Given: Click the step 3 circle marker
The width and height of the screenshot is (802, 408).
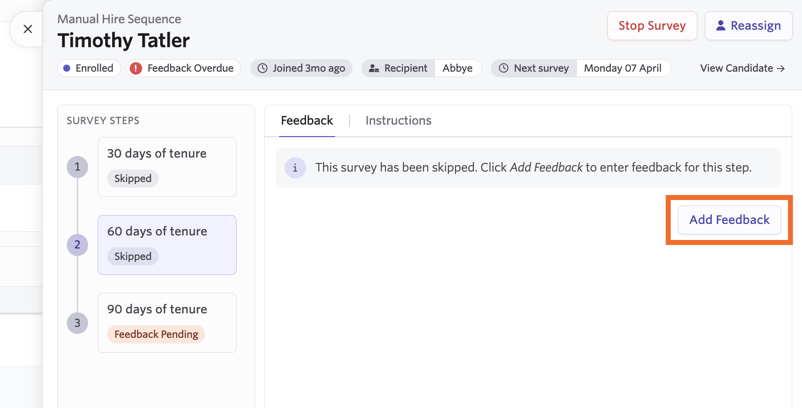Looking at the screenshot, I should (x=77, y=323).
